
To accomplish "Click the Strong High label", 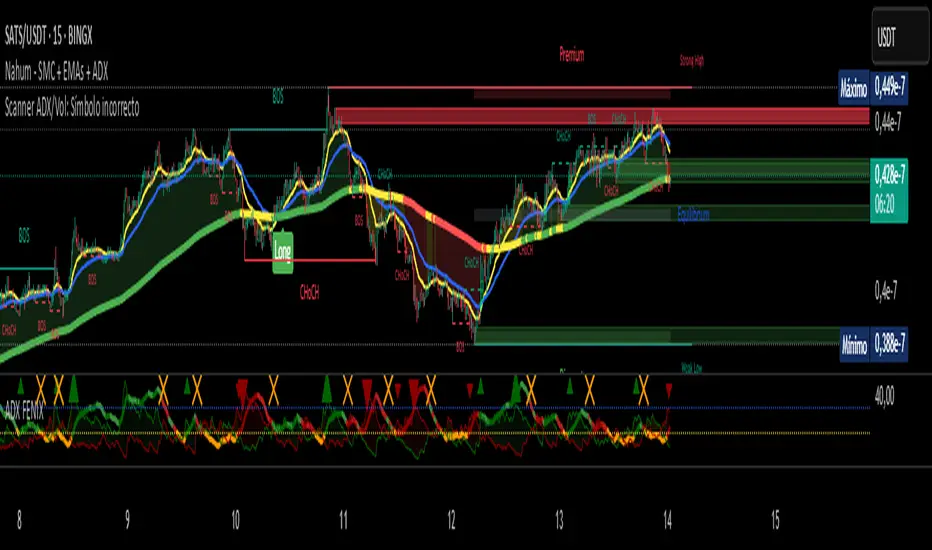I will tap(691, 61).
